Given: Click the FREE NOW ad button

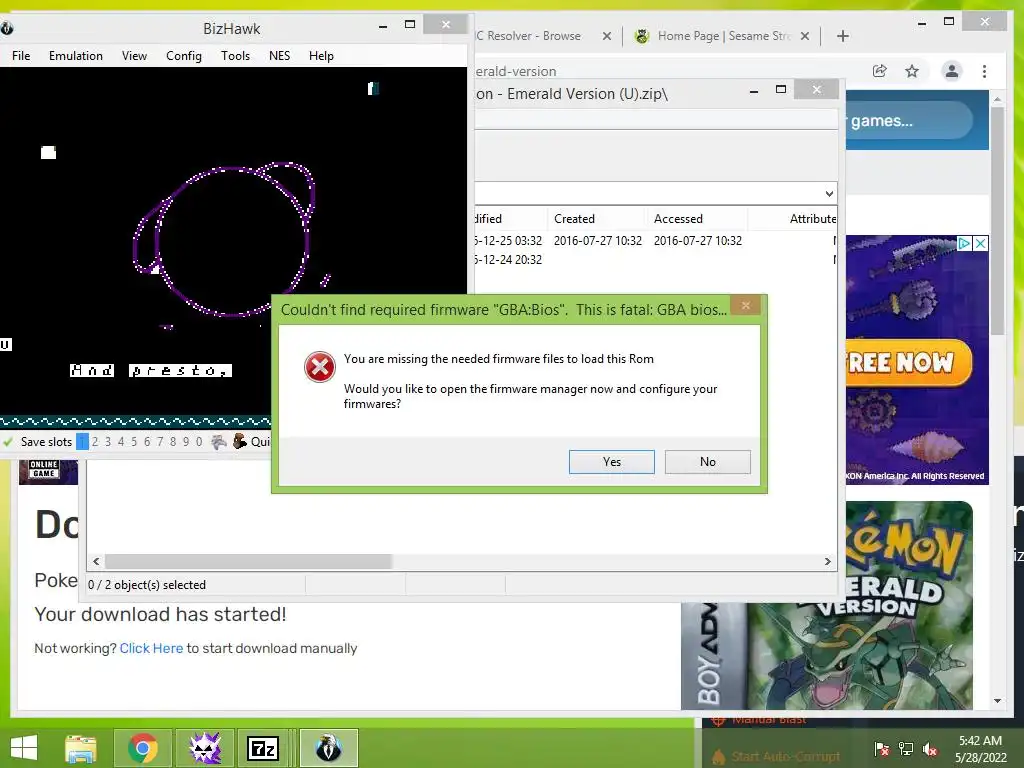Looking at the screenshot, I should [909, 362].
